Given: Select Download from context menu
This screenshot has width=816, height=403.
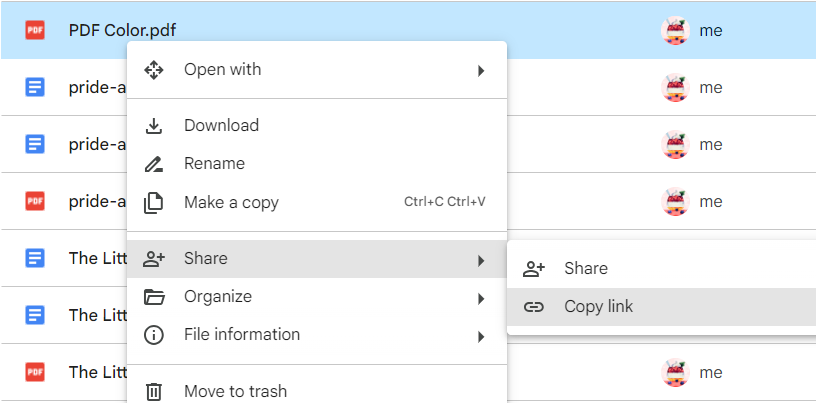Looking at the screenshot, I should tap(221, 126).
